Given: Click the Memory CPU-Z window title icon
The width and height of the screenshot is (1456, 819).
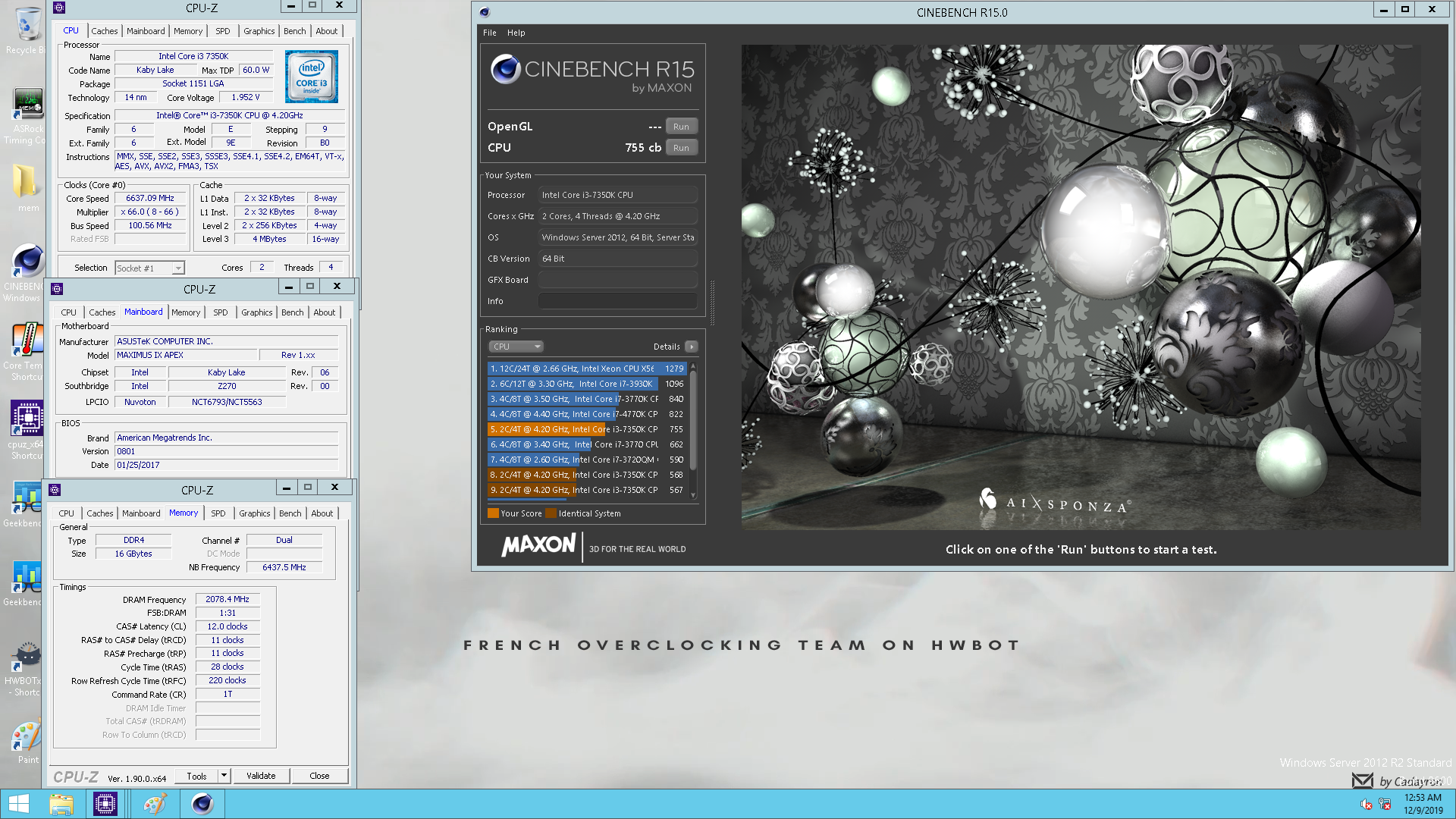Looking at the screenshot, I should point(55,490).
